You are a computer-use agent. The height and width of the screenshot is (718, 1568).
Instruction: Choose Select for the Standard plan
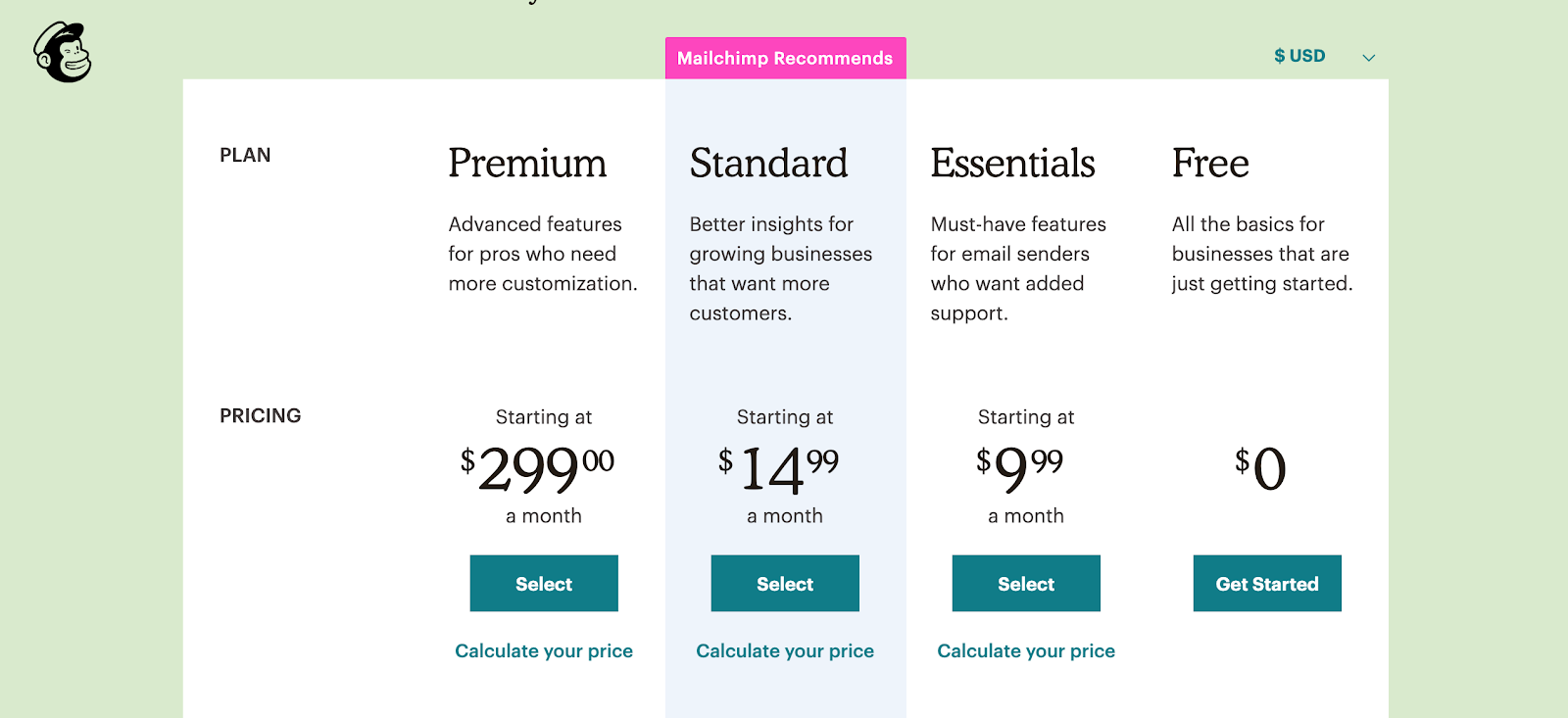pos(785,584)
